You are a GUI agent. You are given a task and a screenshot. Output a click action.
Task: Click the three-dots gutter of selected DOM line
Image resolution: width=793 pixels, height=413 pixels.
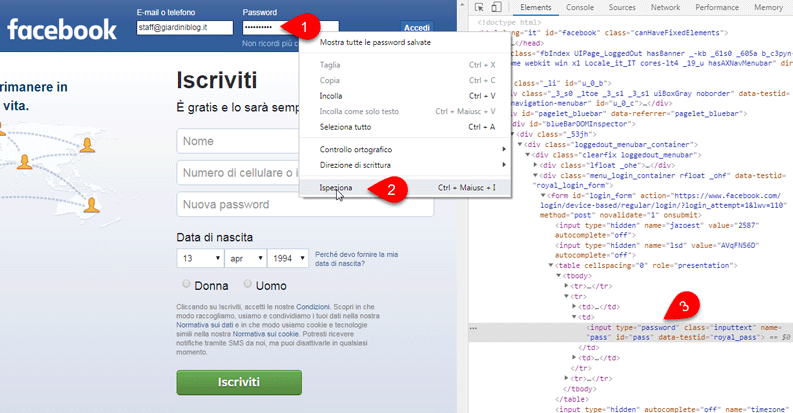point(473,328)
